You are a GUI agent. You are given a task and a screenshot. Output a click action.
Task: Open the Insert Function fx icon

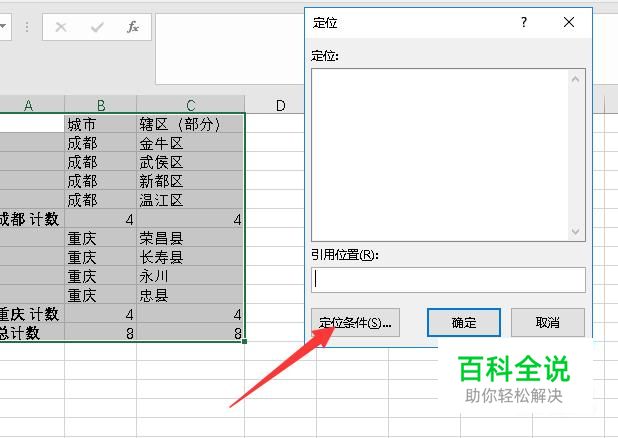click(133, 27)
